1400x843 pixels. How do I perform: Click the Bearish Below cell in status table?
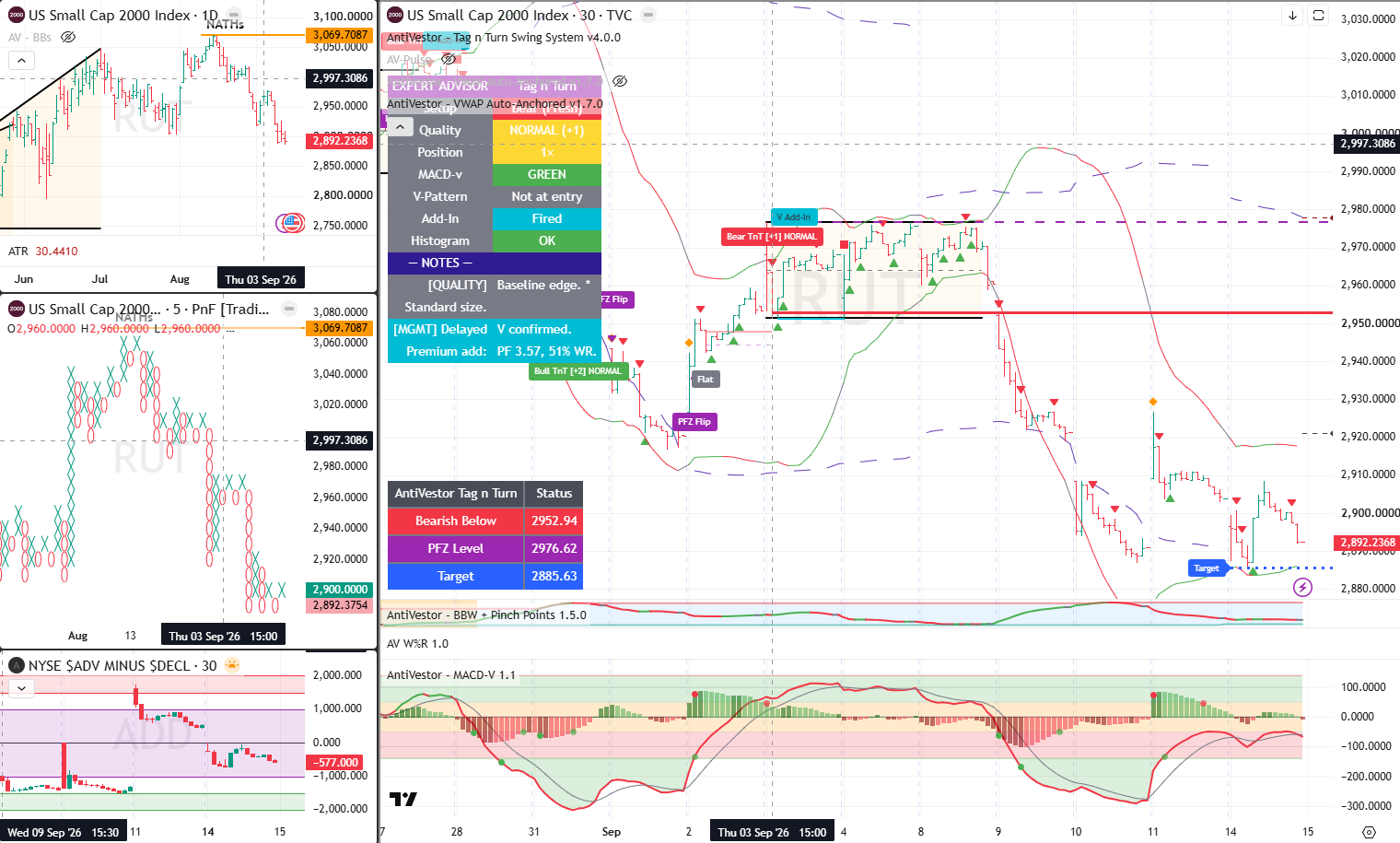coord(456,521)
